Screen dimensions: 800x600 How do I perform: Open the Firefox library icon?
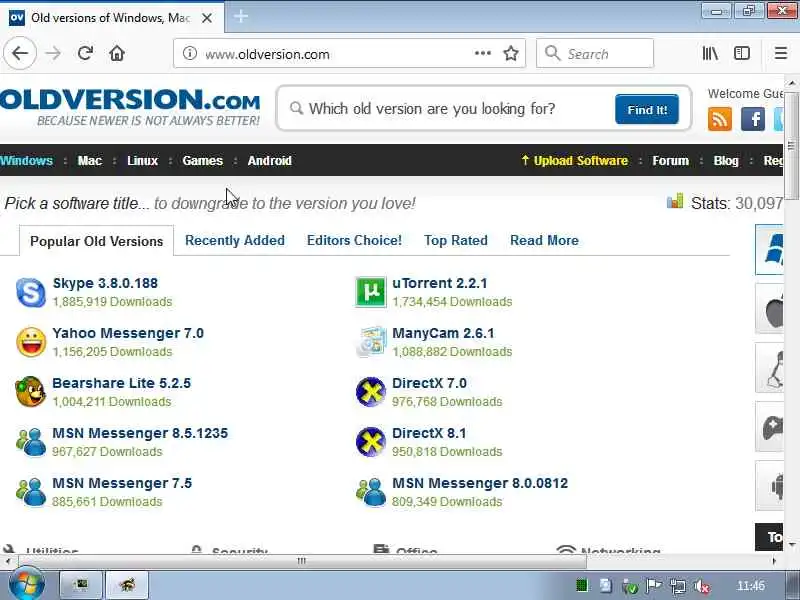coord(710,53)
